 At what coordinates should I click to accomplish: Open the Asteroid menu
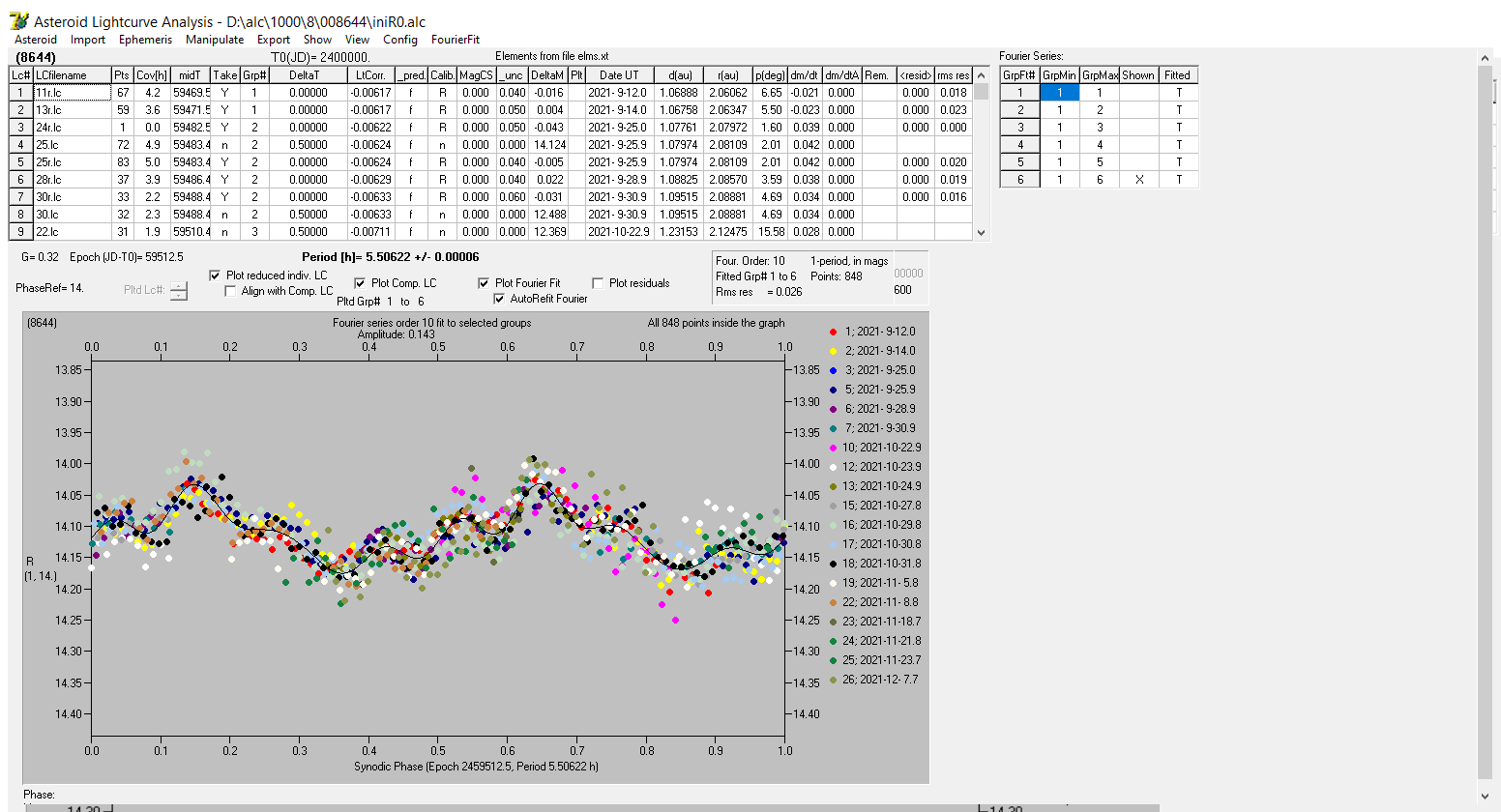36,40
